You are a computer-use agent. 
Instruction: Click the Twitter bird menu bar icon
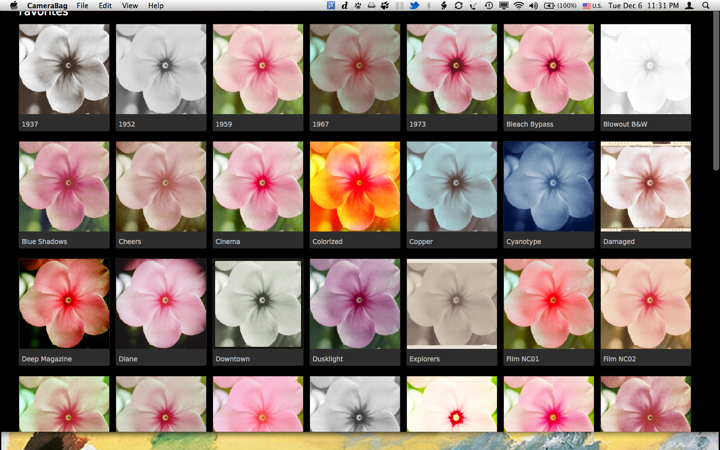(414, 6)
